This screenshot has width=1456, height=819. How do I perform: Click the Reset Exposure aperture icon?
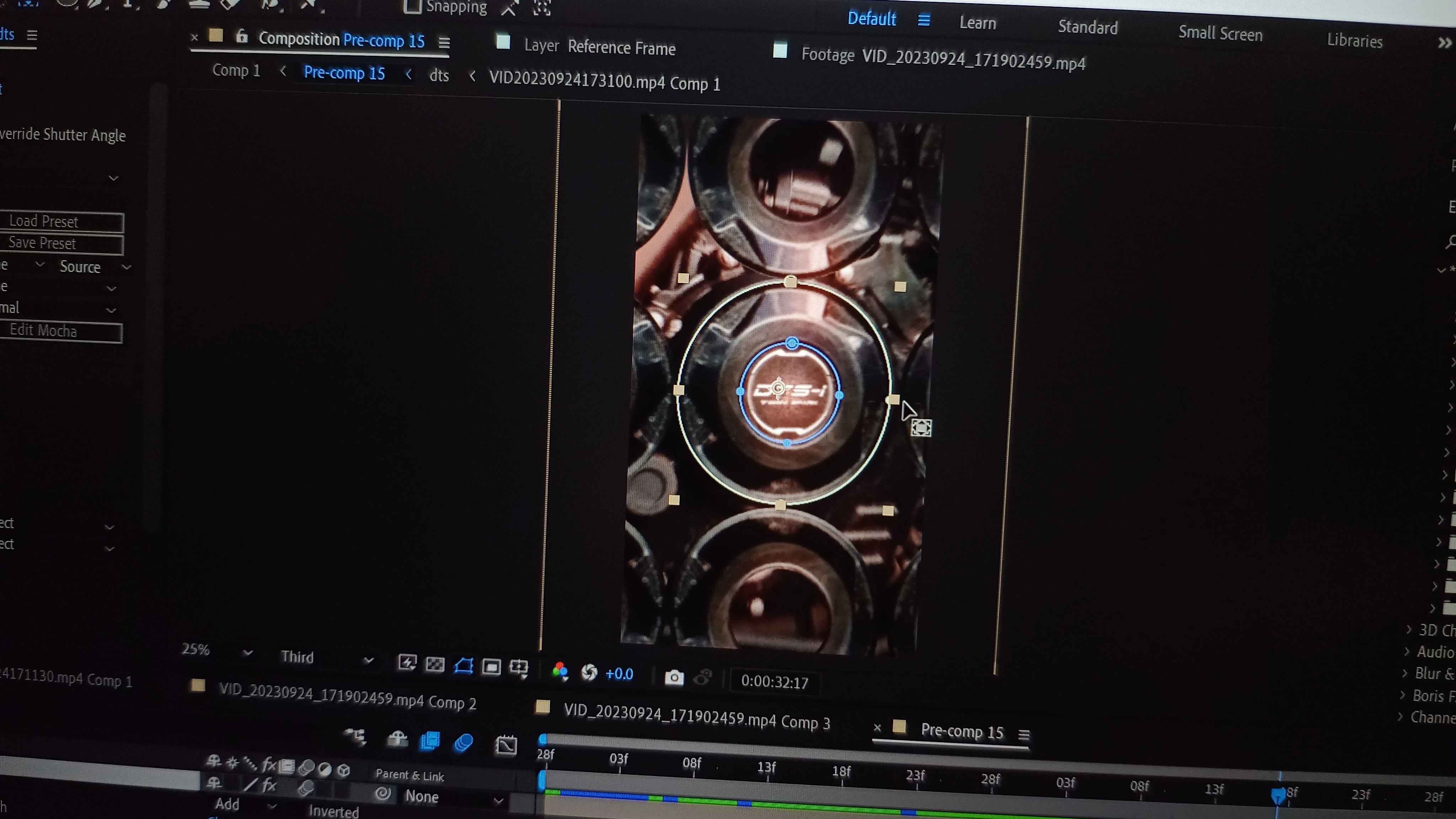point(589,672)
